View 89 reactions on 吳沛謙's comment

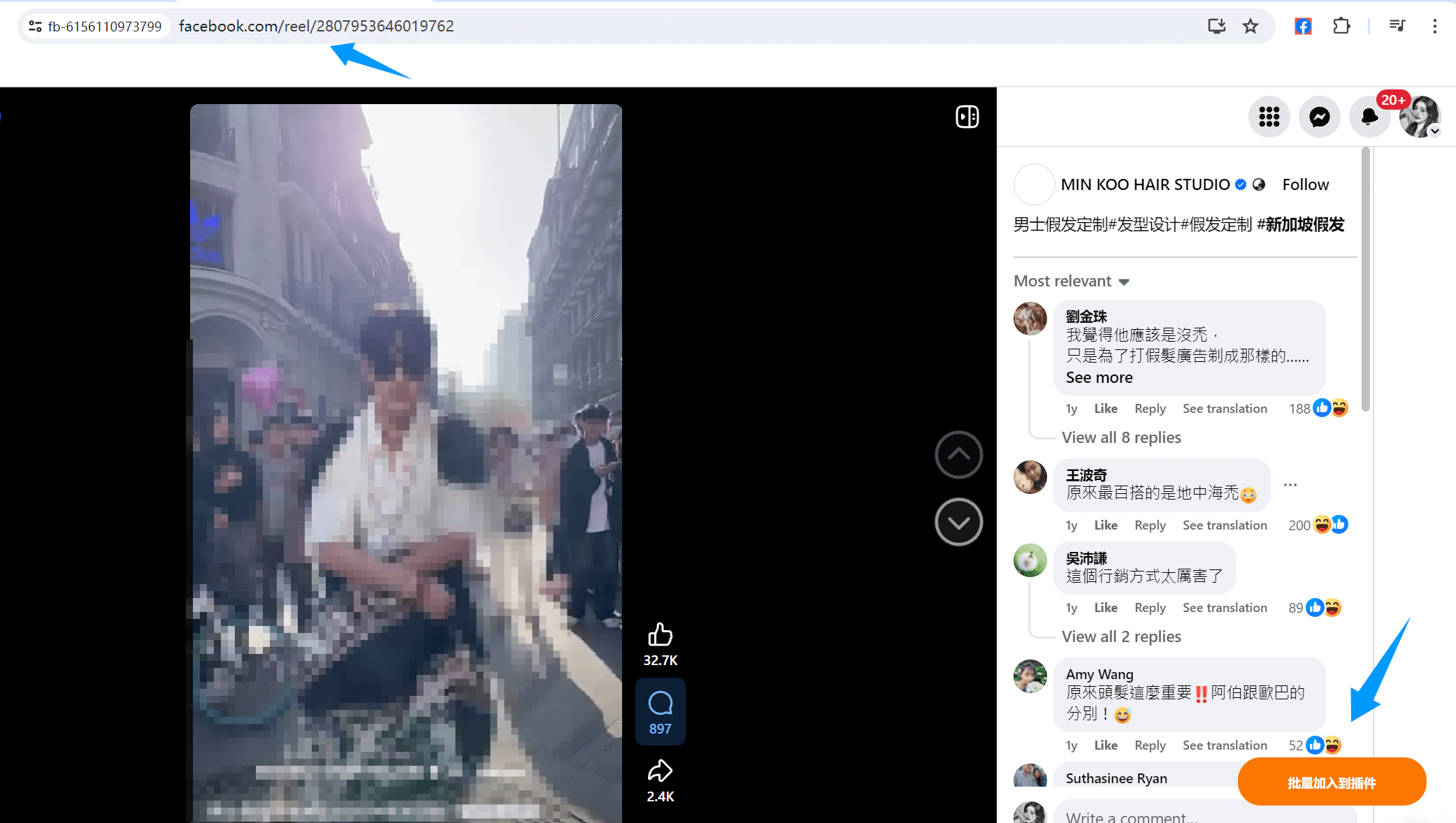tap(1315, 608)
